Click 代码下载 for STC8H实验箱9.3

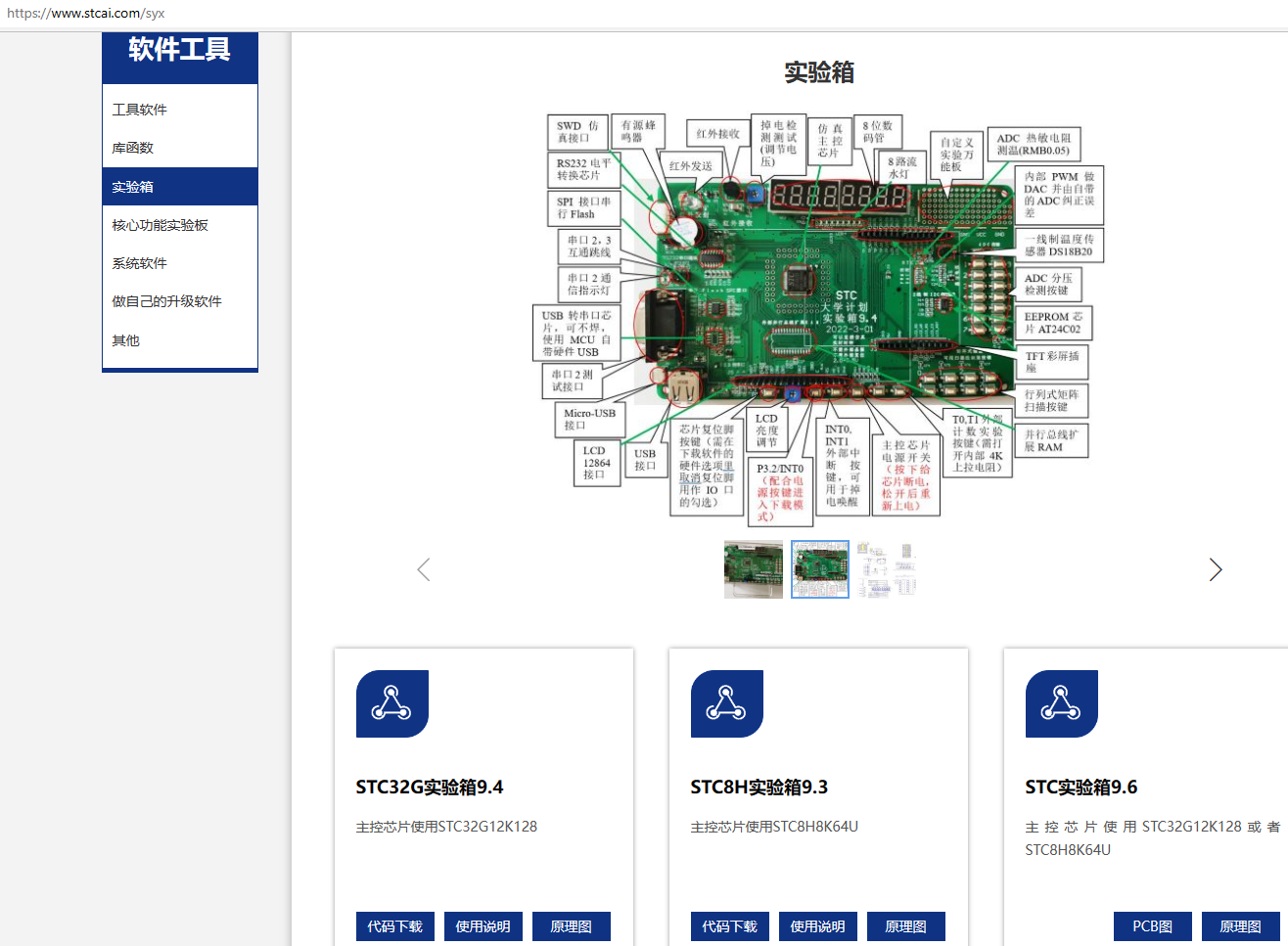click(730, 926)
